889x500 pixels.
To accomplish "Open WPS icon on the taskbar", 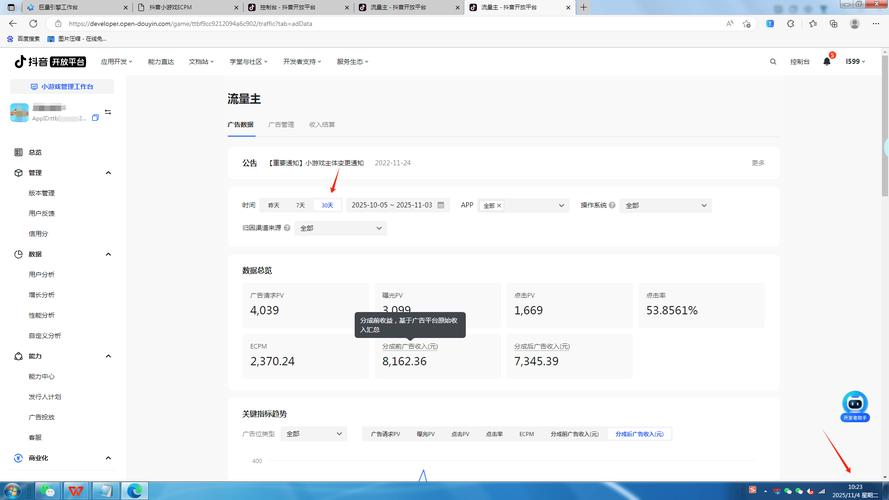I will pos(75,490).
